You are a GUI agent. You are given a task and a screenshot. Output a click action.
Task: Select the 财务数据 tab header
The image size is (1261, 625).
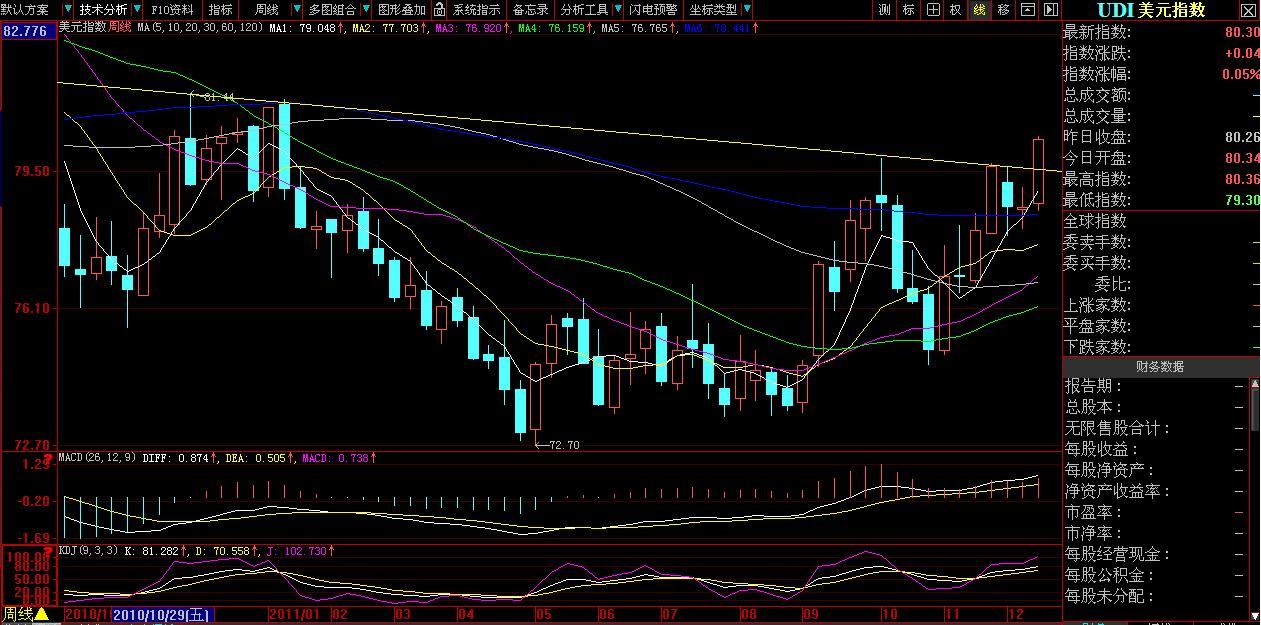(x=1160, y=367)
